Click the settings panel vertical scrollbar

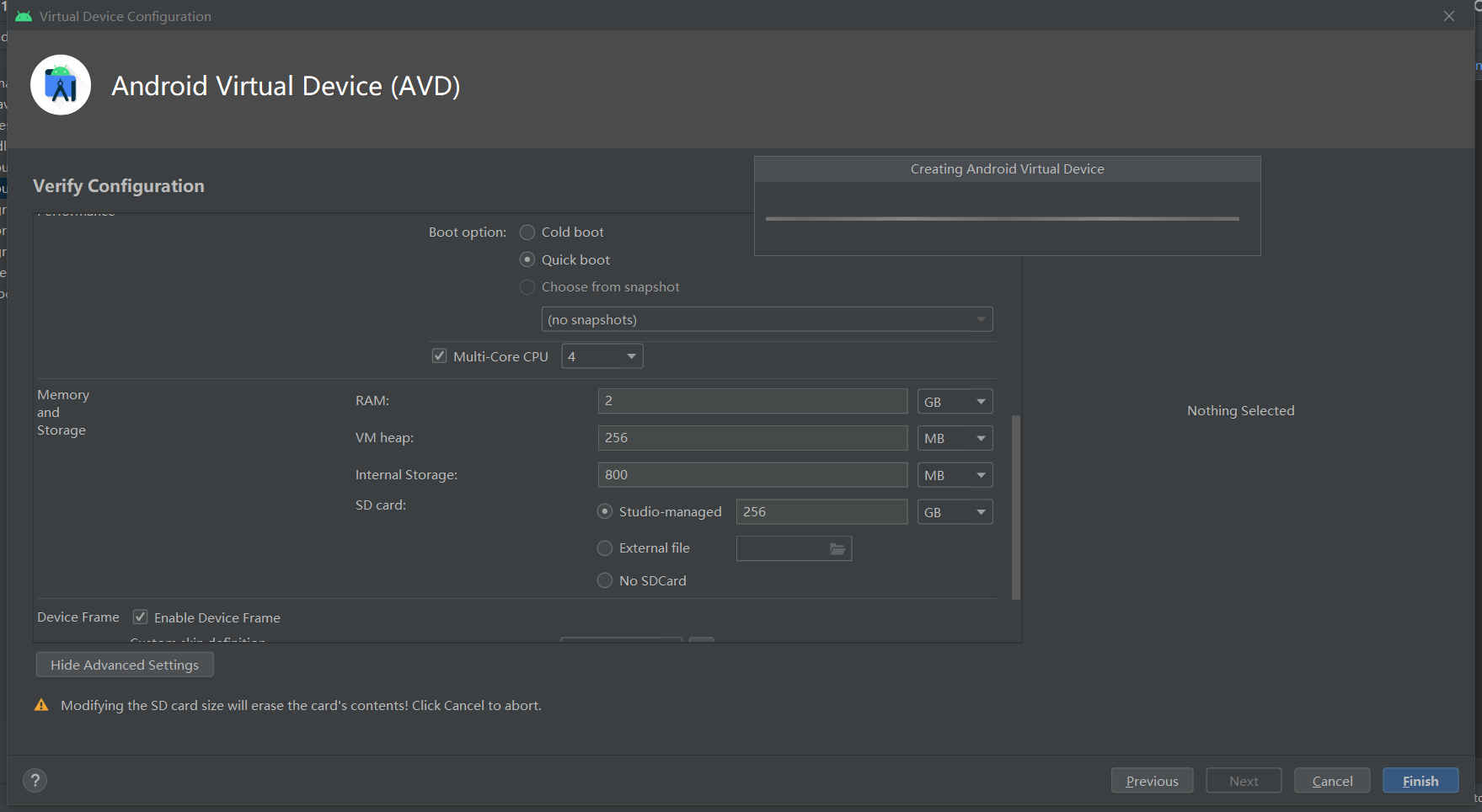1016,507
